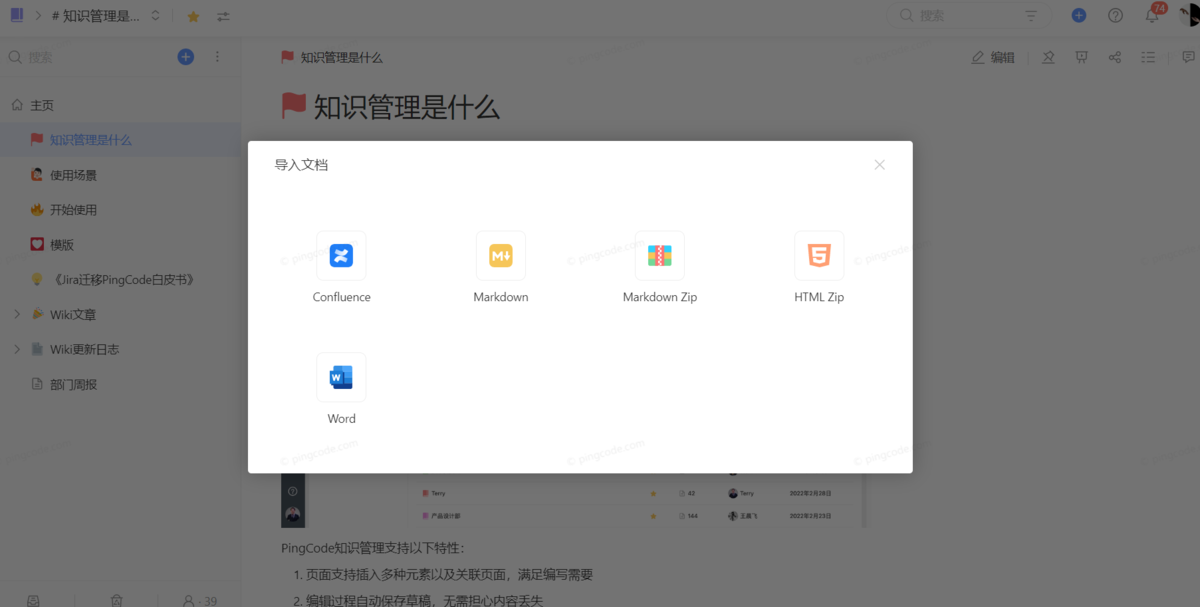
Task: Open the outline list icon in page toolbar
Action: click(1148, 58)
